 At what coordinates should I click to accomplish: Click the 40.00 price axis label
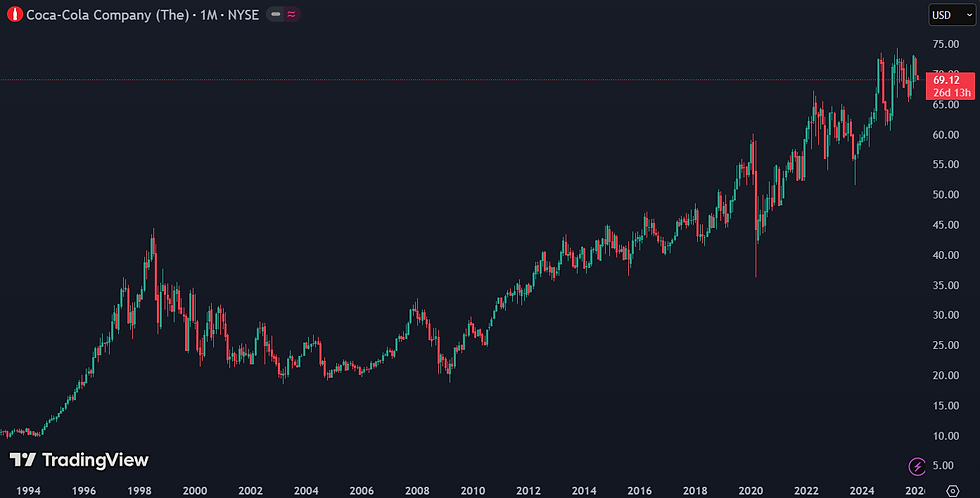click(946, 255)
